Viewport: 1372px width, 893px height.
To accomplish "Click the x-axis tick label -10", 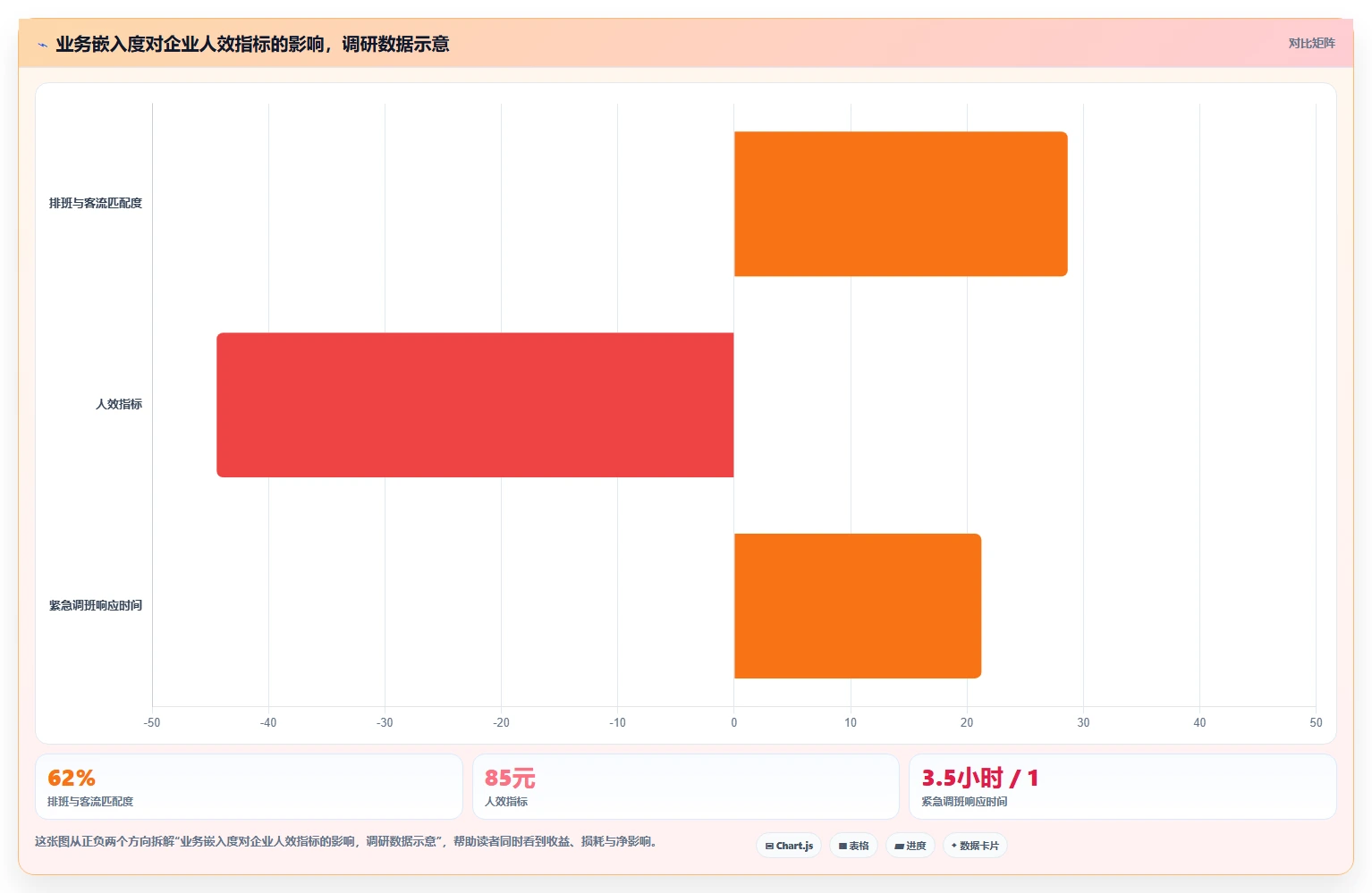I will coord(617,722).
